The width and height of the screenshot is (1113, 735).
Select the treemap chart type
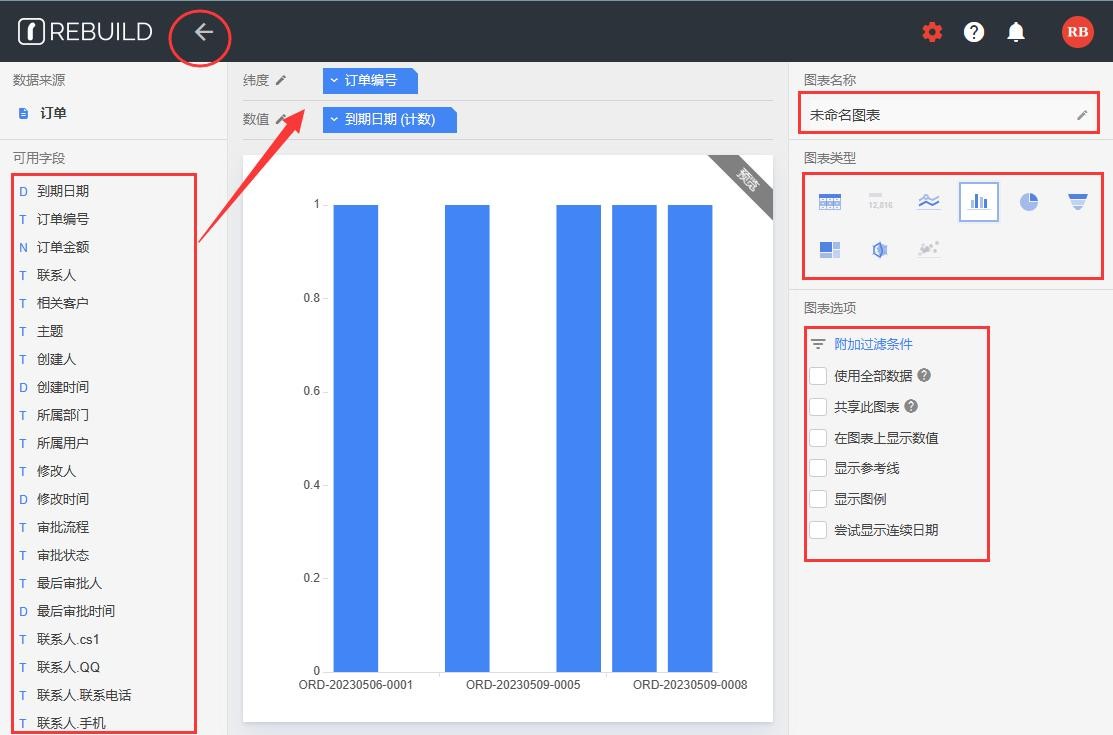click(x=830, y=249)
